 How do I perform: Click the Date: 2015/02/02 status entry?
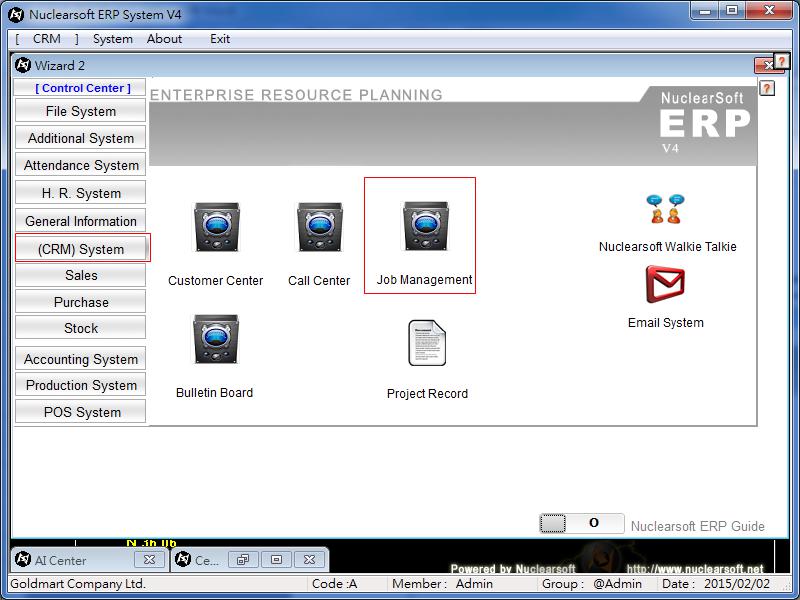(x=716, y=583)
